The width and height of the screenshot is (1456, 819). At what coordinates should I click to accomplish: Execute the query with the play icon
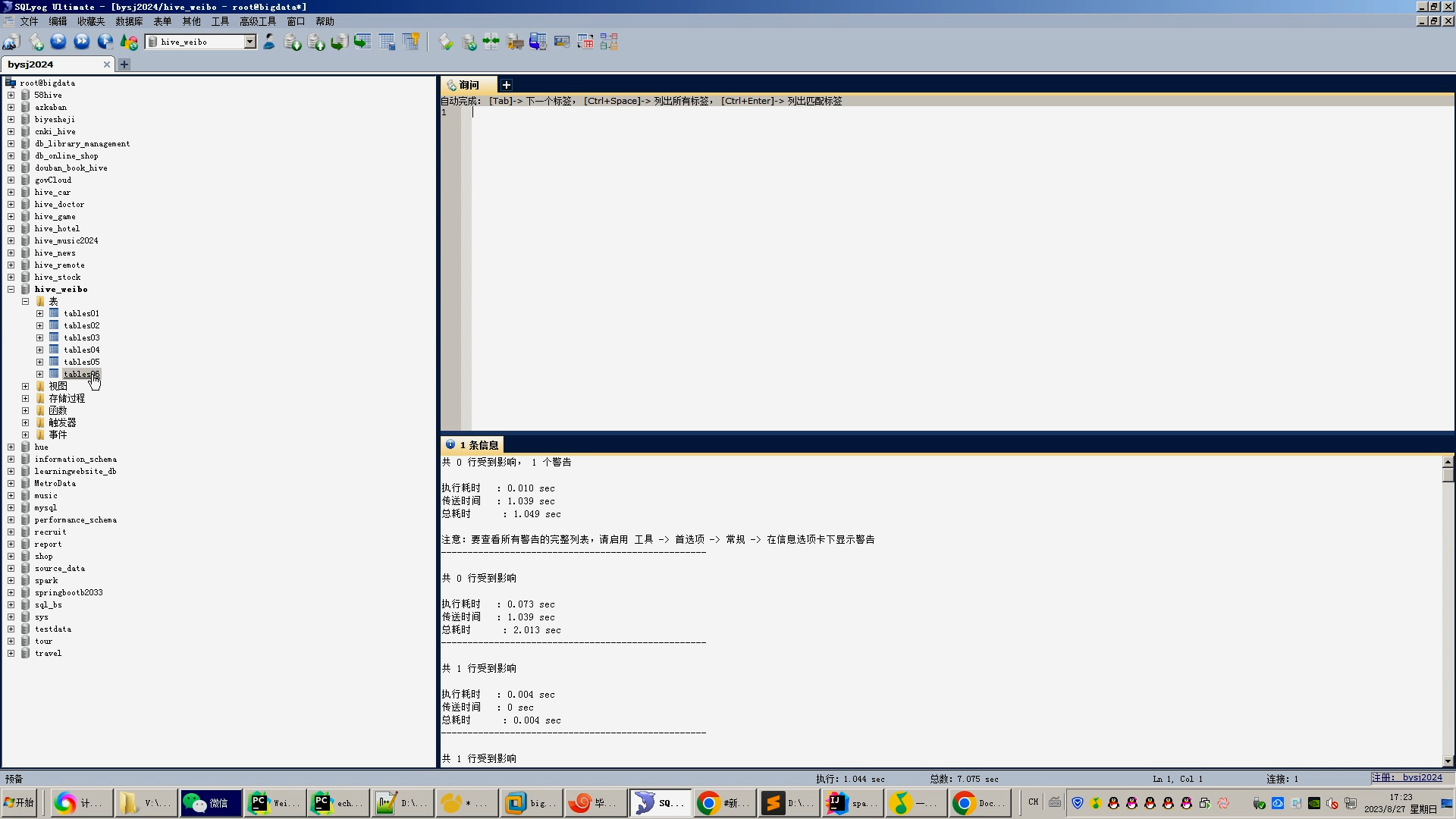tap(58, 42)
